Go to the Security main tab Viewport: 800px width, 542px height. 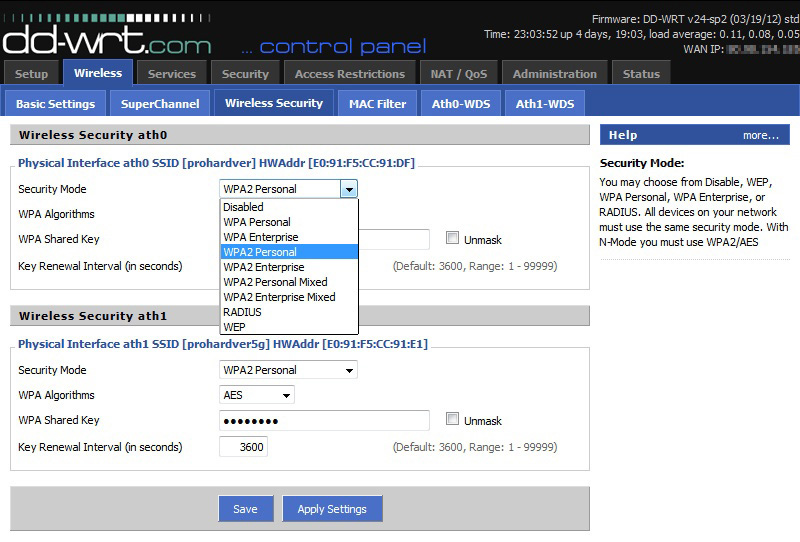pyautogui.click(x=245, y=73)
